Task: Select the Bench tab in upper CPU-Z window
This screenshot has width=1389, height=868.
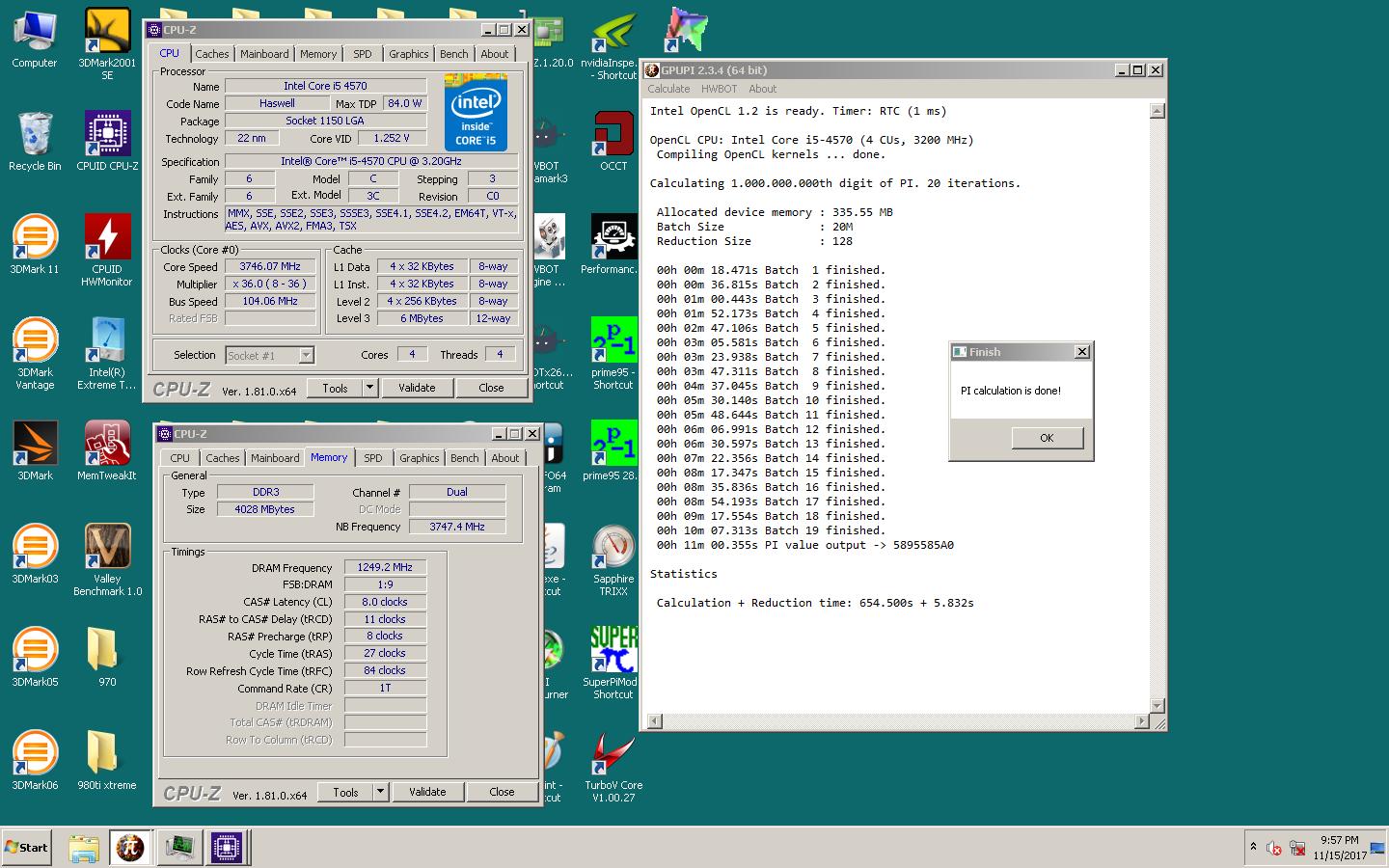Action: [x=453, y=54]
